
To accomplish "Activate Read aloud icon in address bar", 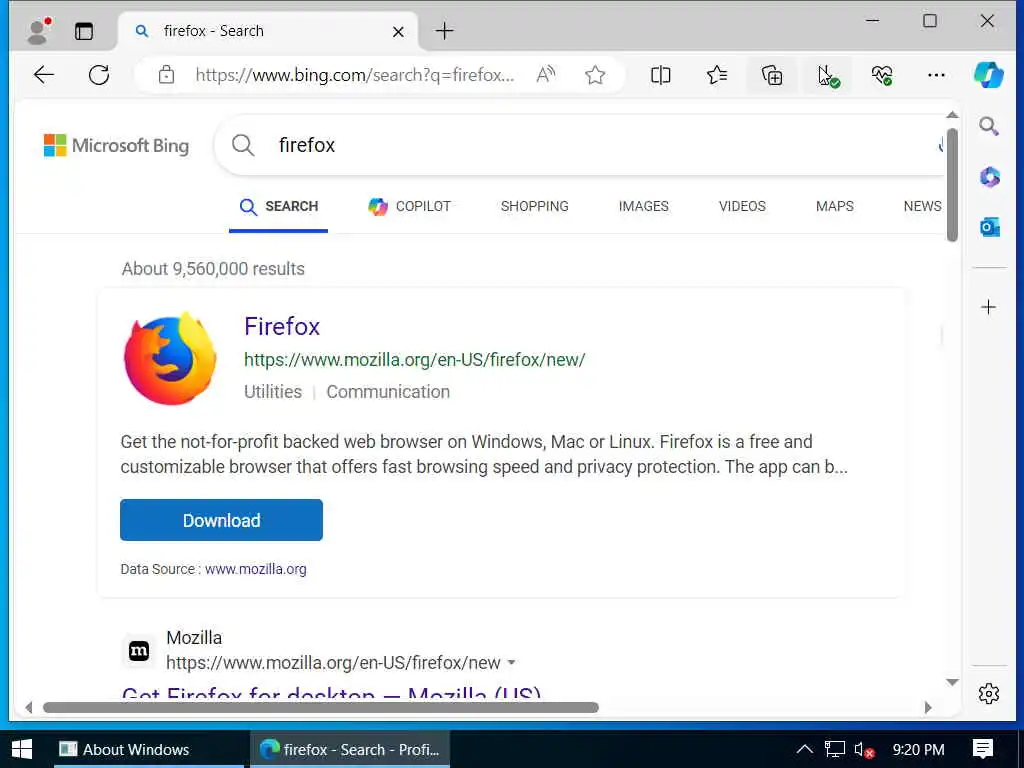I will pyautogui.click(x=545, y=75).
